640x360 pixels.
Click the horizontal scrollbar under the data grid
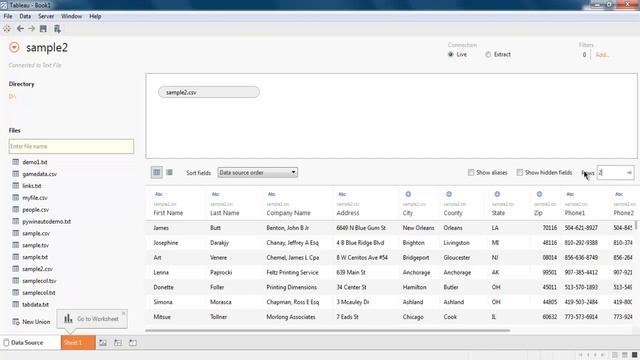328,330
